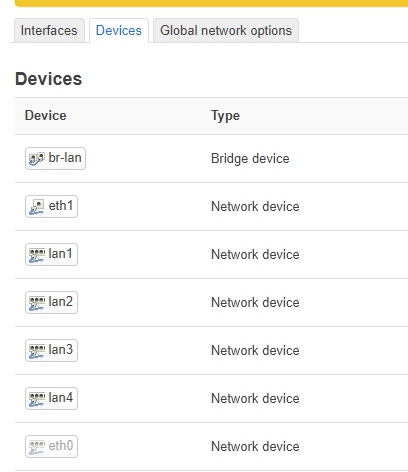Click the eth0 Network device type cell

pos(255,447)
